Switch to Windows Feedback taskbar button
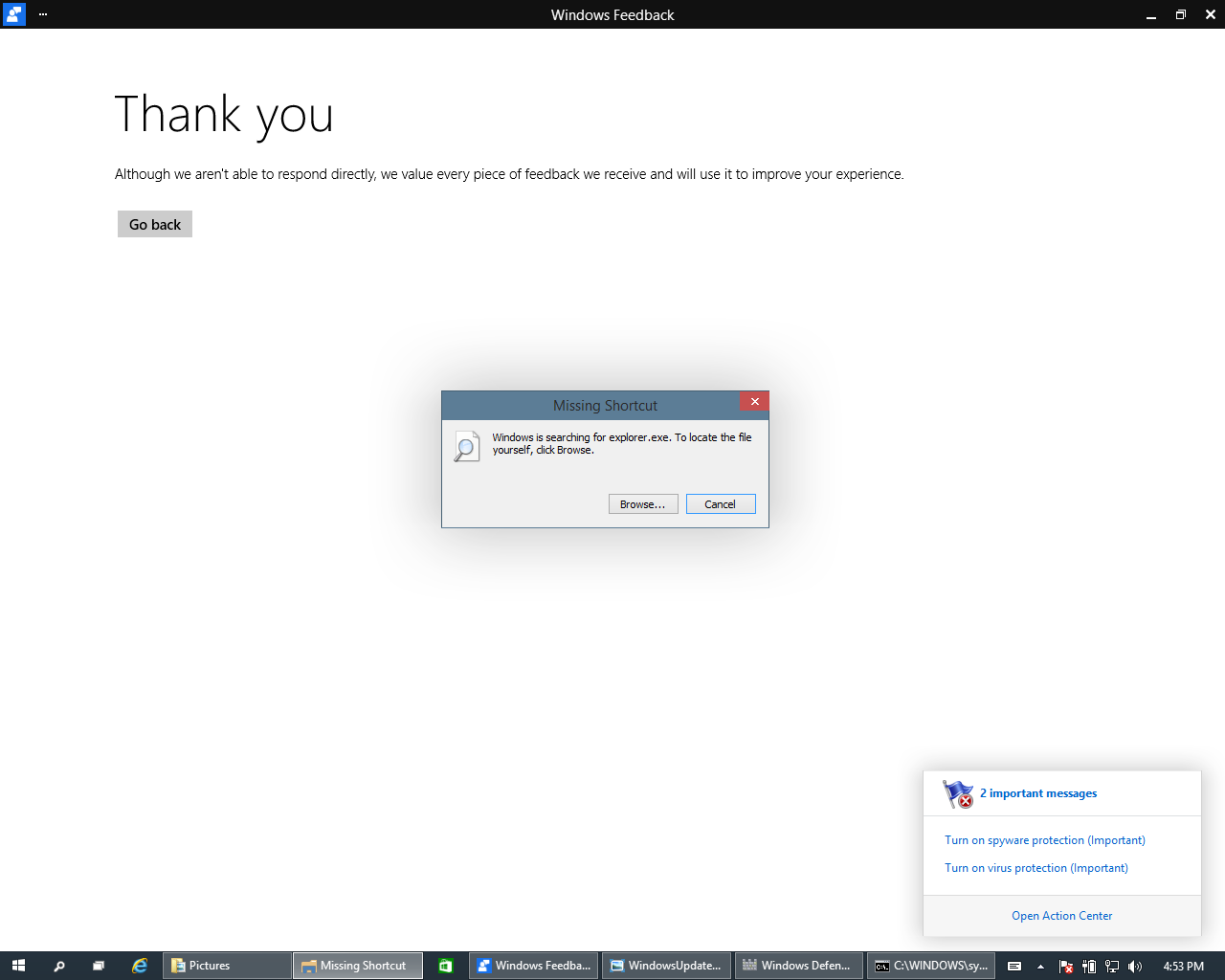The width and height of the screenshot is (1225, 980). click(533, 966)
